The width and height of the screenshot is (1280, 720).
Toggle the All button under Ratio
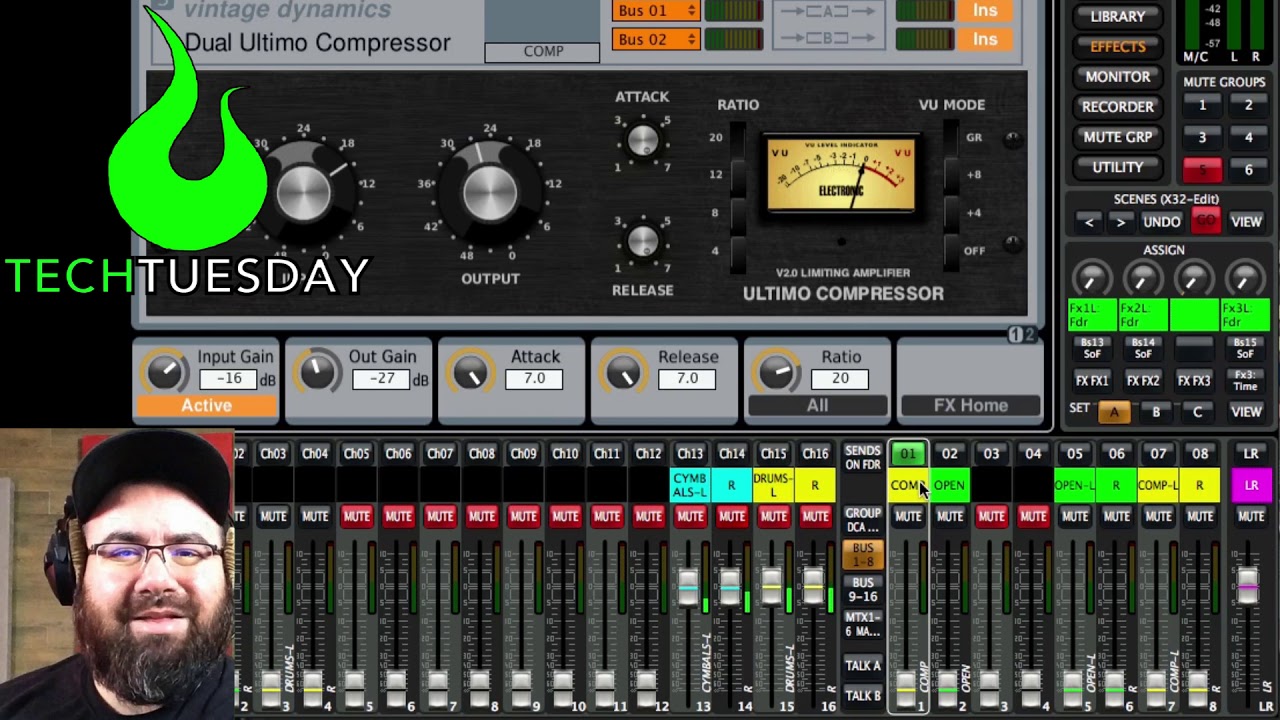[x=817, y=406]
